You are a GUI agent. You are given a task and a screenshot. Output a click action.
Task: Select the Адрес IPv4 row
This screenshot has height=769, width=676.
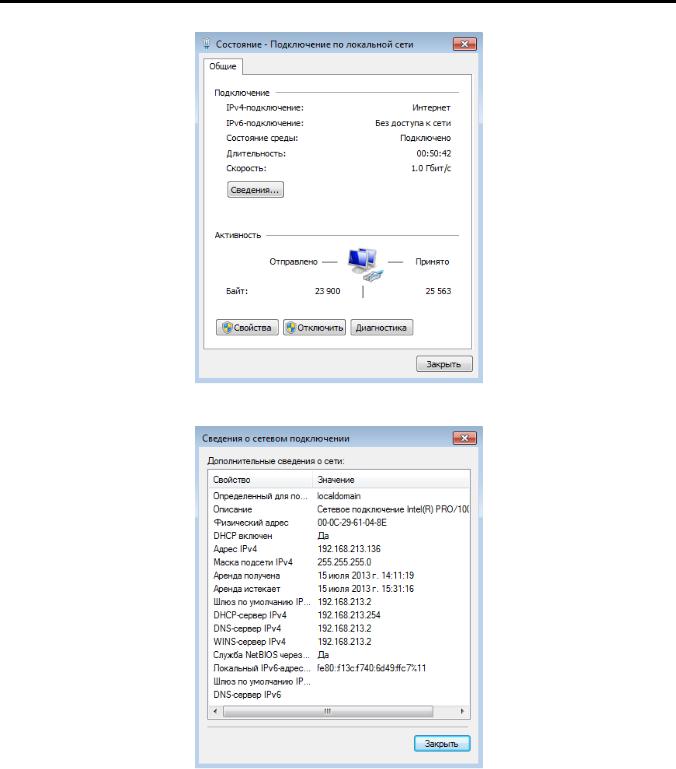coord(339,549)
